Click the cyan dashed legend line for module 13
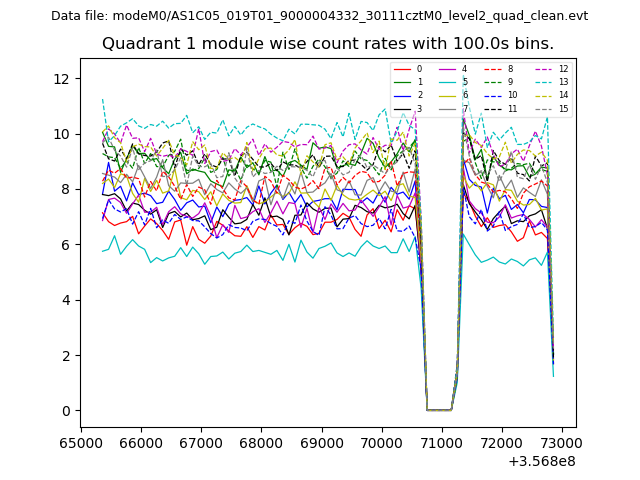This screenshot has width=640, height=480. pyautogui.click(x=543, y=82)
